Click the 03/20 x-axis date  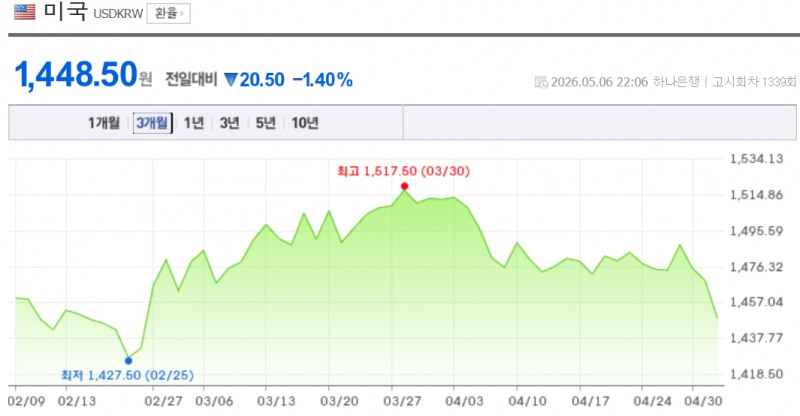click(x=339, y=402)
